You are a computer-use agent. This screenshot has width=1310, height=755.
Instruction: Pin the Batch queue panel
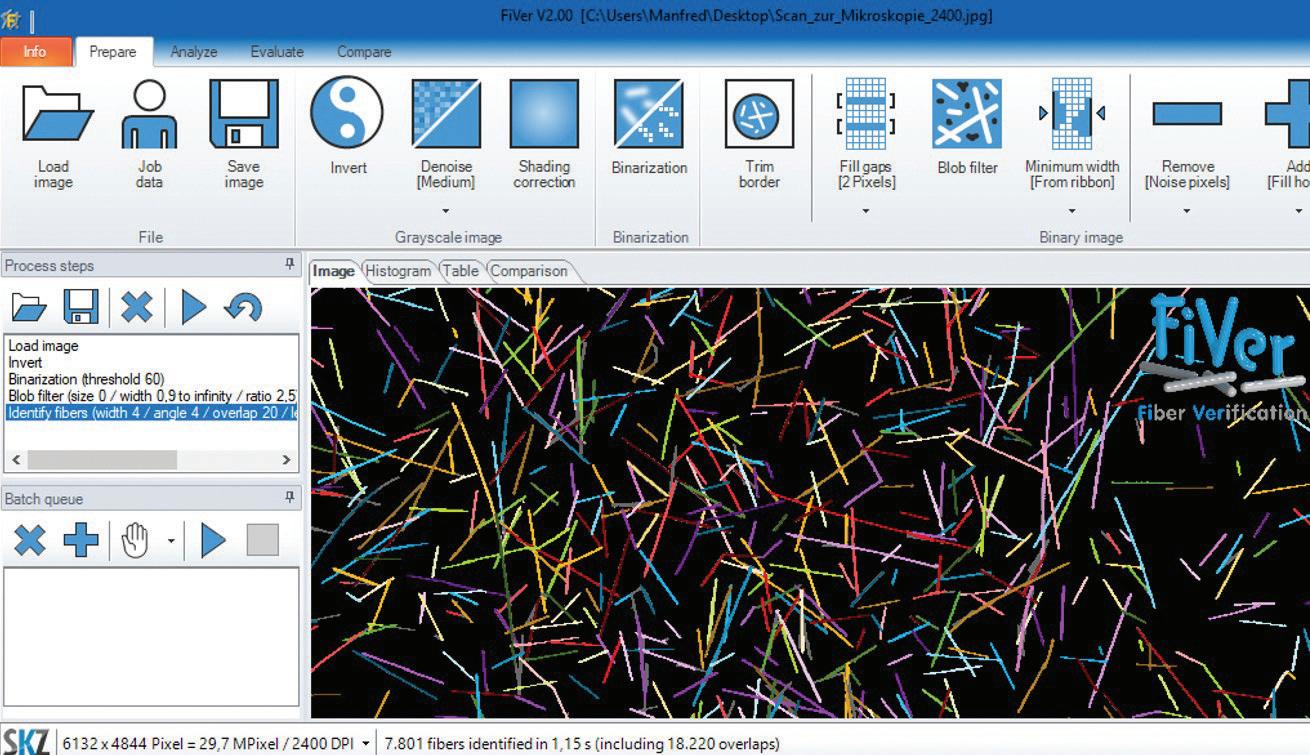[290, 497]
